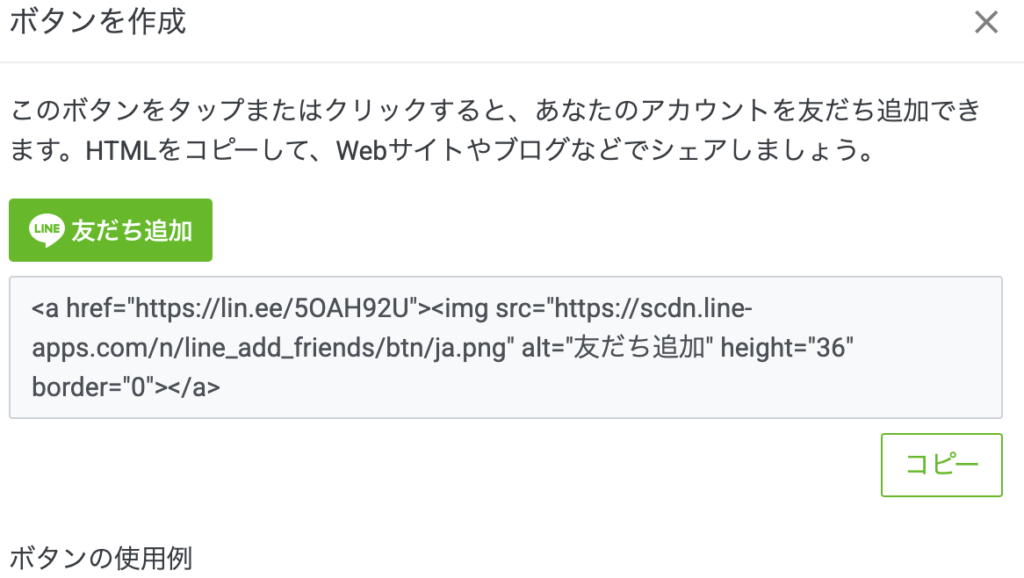Click the word HTML in the description
Screen dimensions: 1024x578
click(116, 153)
